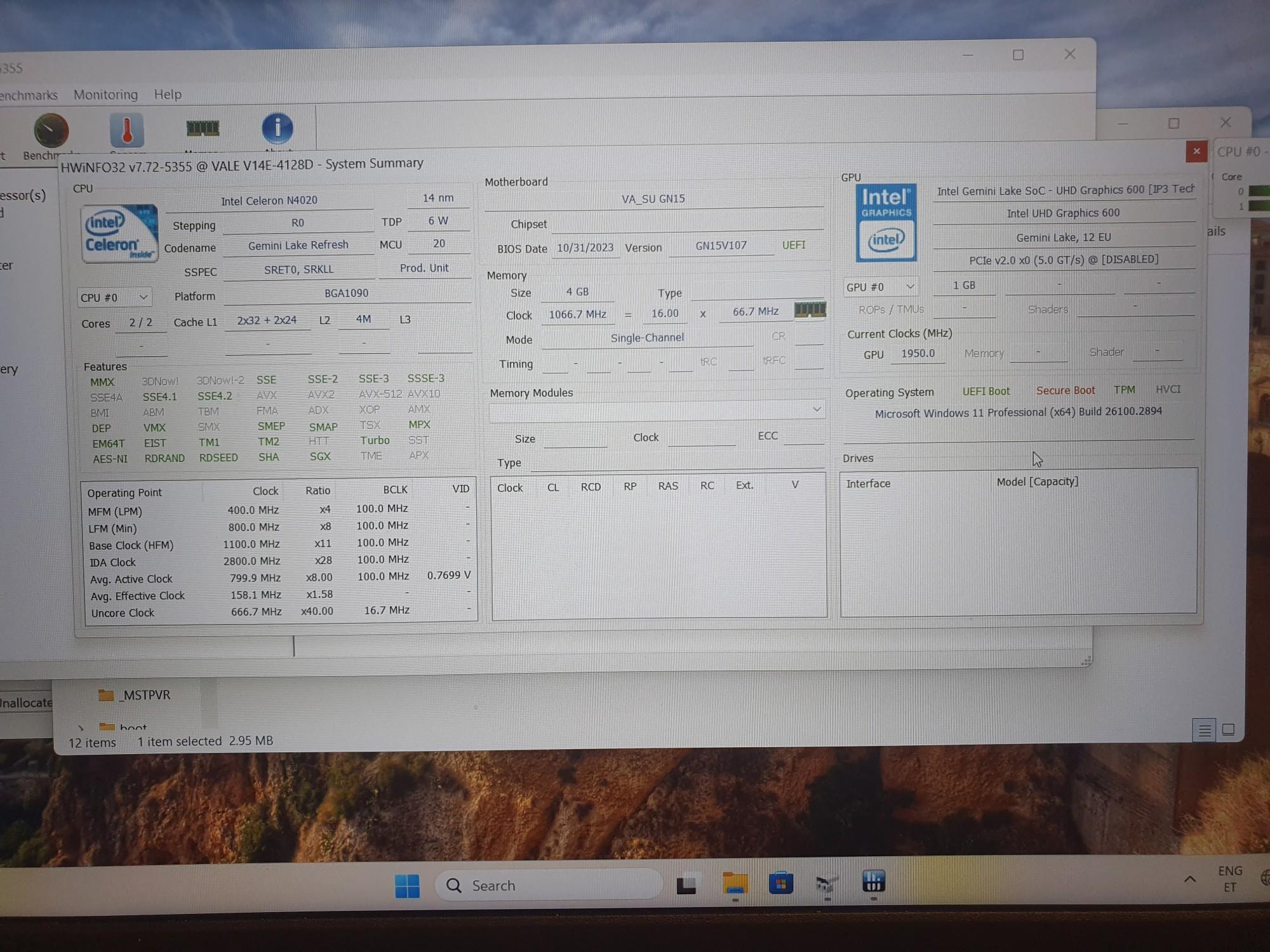Switch to the HWiNFO taskbar icon
Screen dimensions: 1270x952
click(x=874, y=882)
